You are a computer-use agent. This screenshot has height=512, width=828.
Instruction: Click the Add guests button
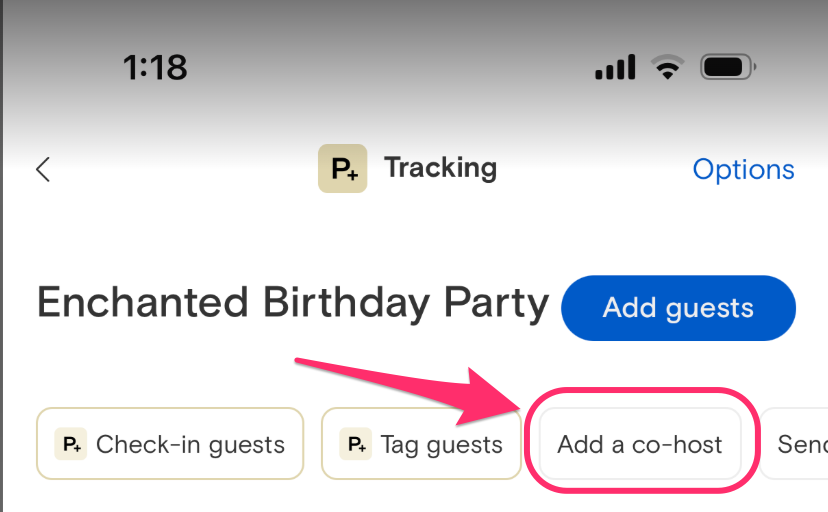[678, 308]
